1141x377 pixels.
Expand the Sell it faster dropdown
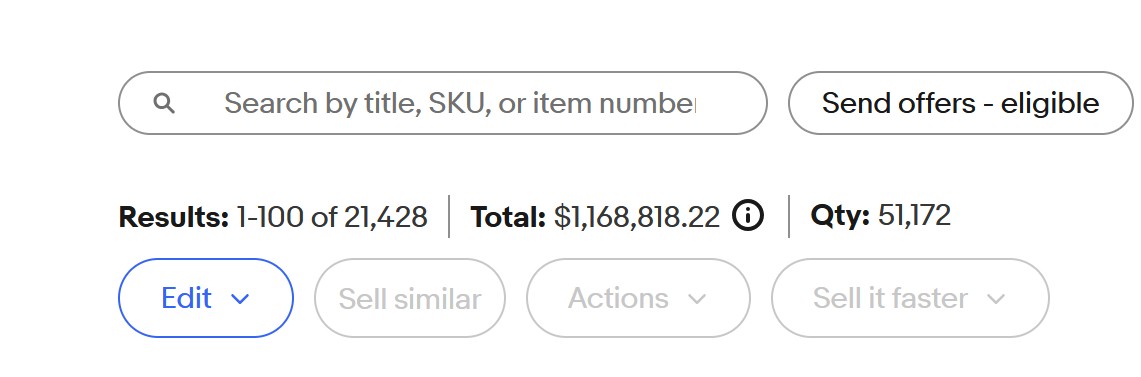click(910, 298)
